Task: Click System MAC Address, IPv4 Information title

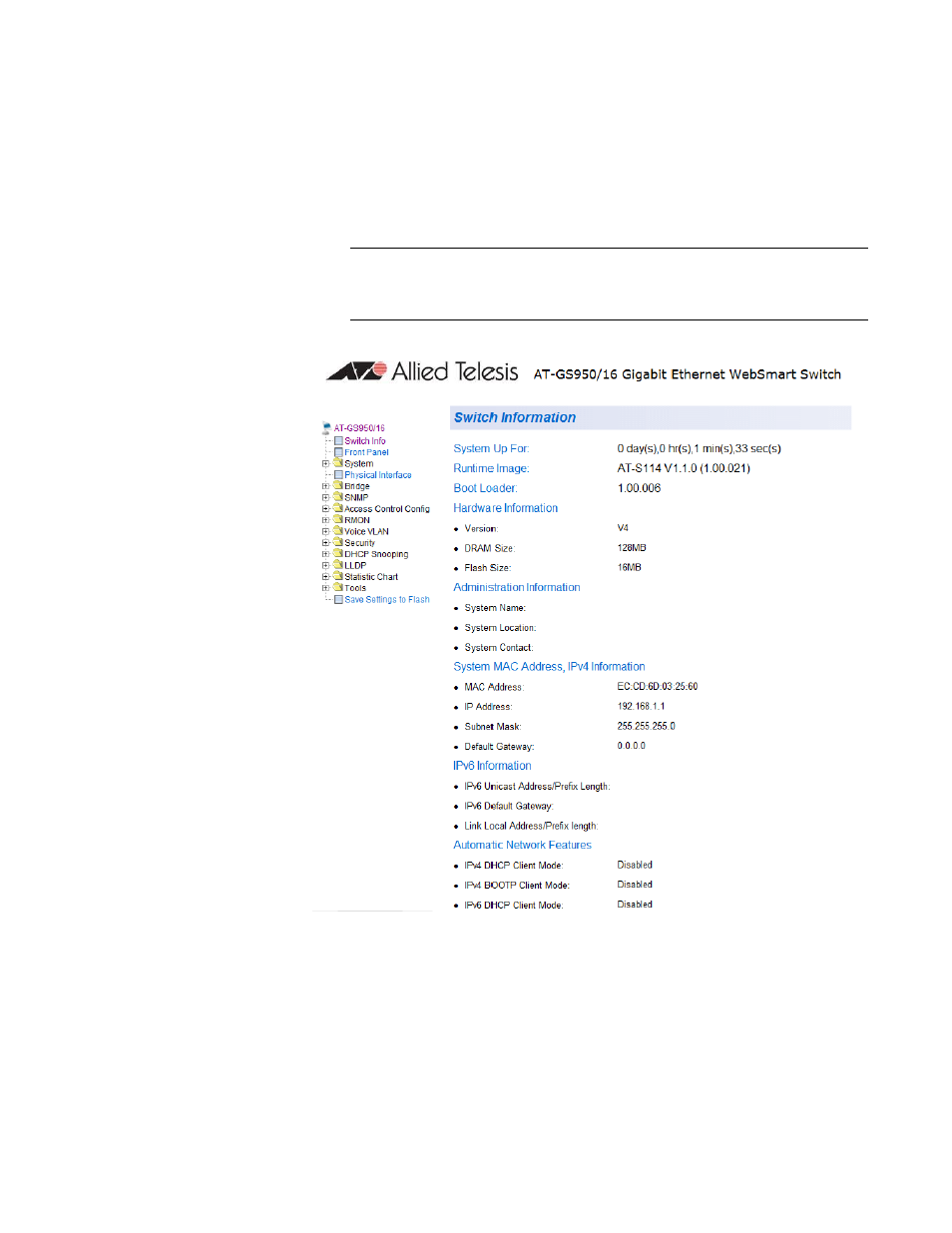Action: pos(549,667)
